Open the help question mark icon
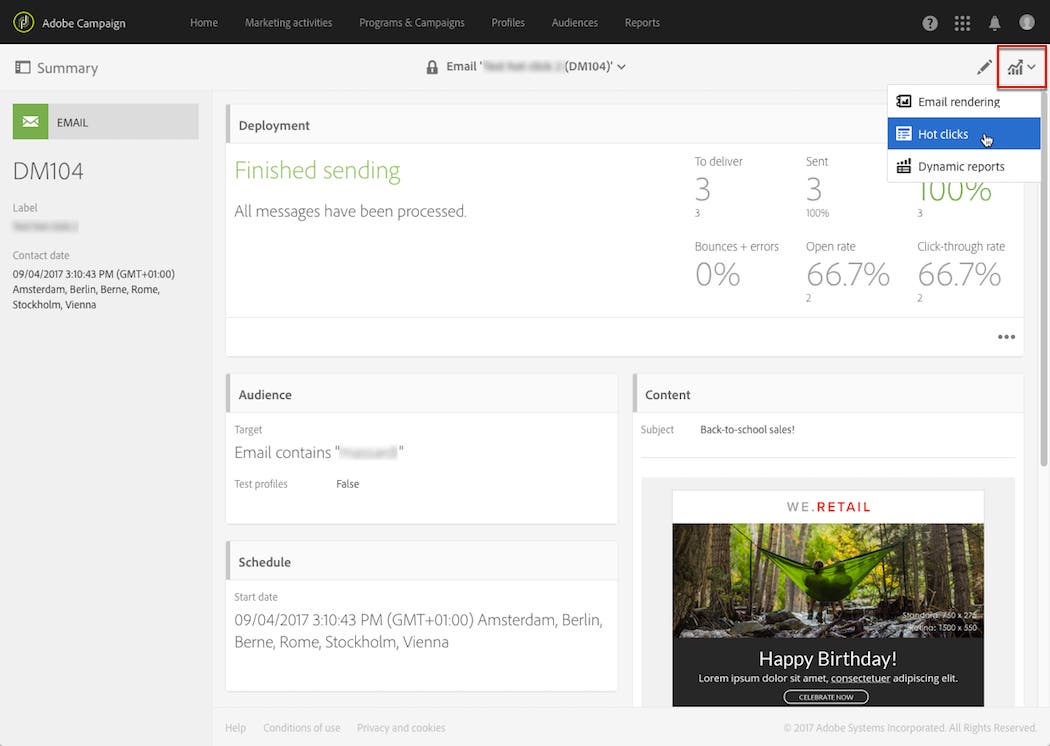Image resolution: width=1050 pixels, height=746 pixels. pyautogui.click(x=929, y=22)
